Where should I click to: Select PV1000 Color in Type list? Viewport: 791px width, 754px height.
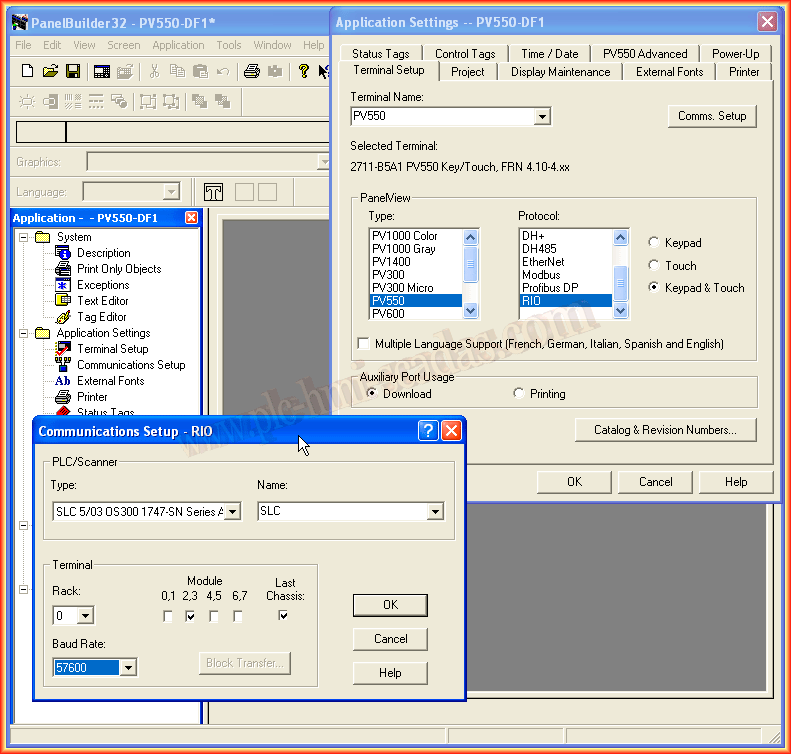pyautogui.click(x=405, y=236)
